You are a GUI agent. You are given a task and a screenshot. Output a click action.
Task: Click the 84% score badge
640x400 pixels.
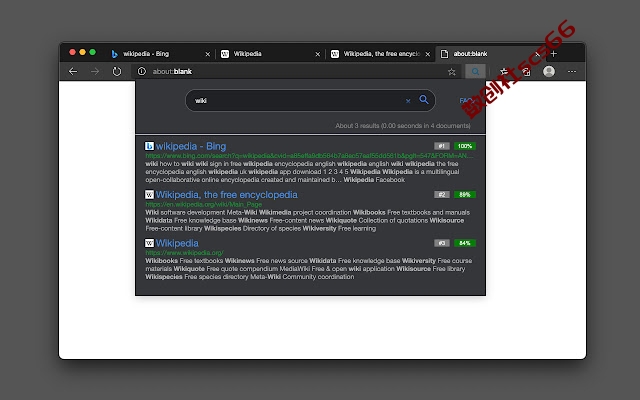coord(464,243)
